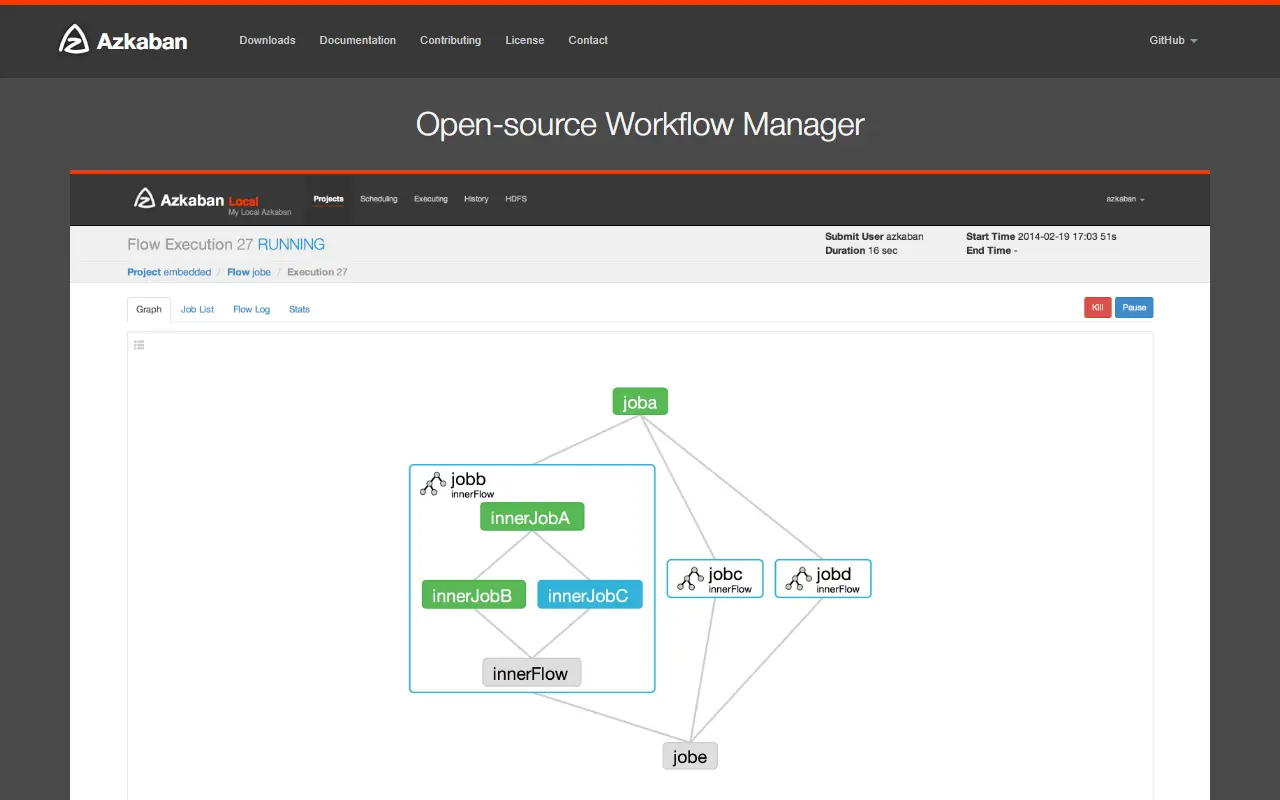Image resolution: width=1280 pixels, height=800 pixels.
Task: Open the Documentation page
Action: pyautogui.click(x=357, y=40)
